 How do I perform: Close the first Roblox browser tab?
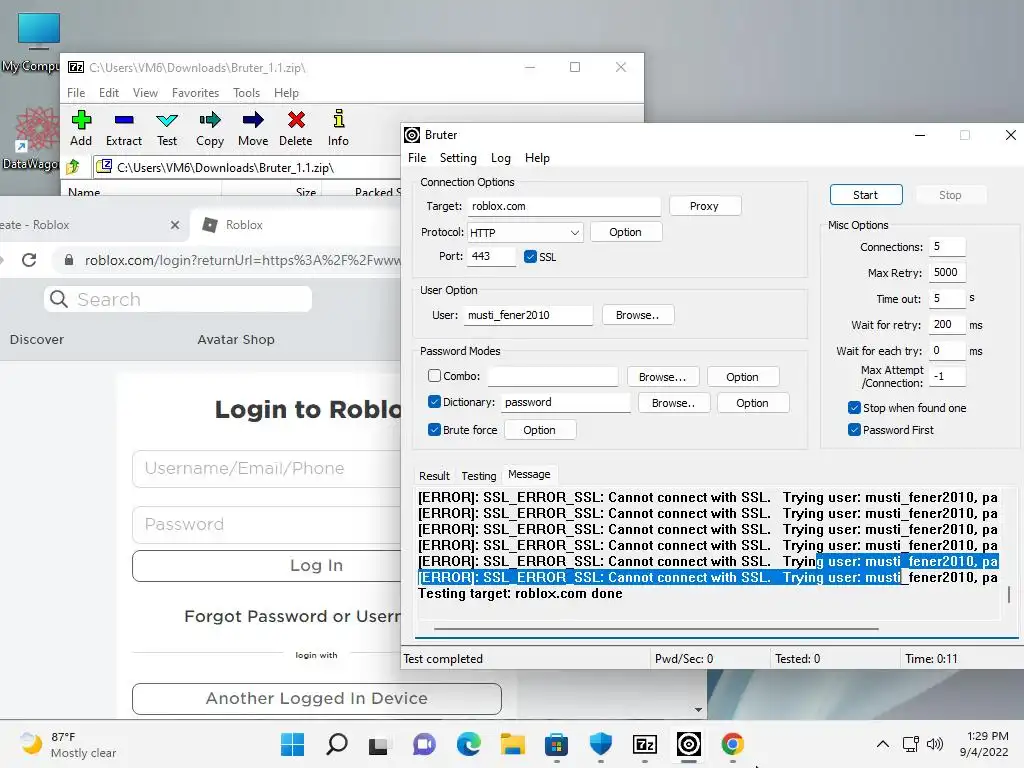[x=174, y=225]
